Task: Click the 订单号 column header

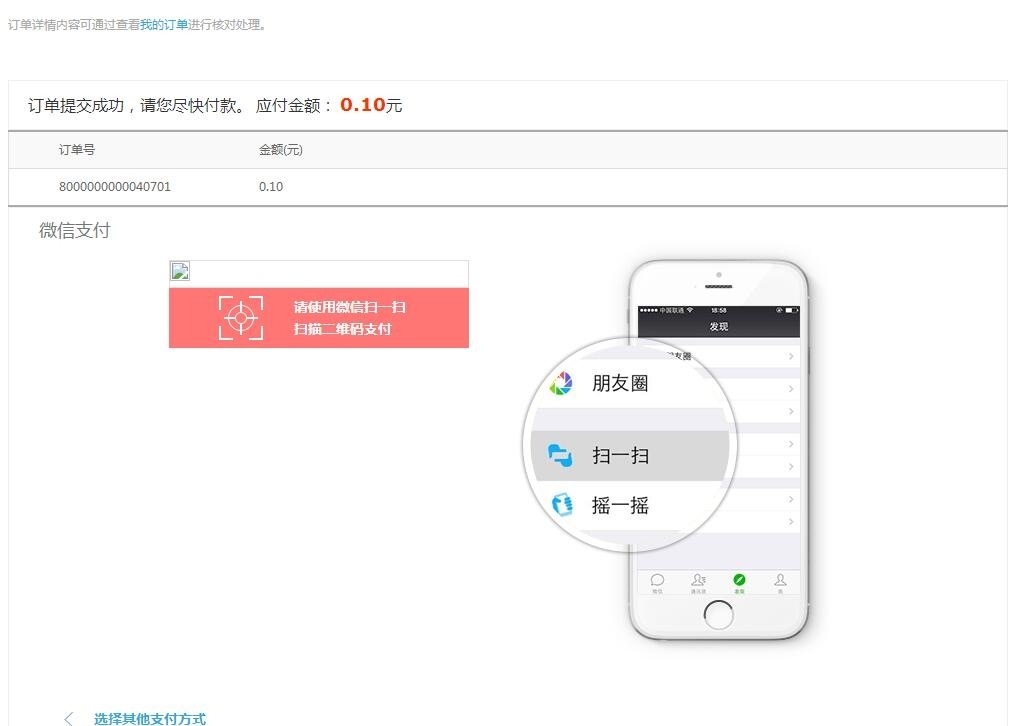Action: pos(77,150)
